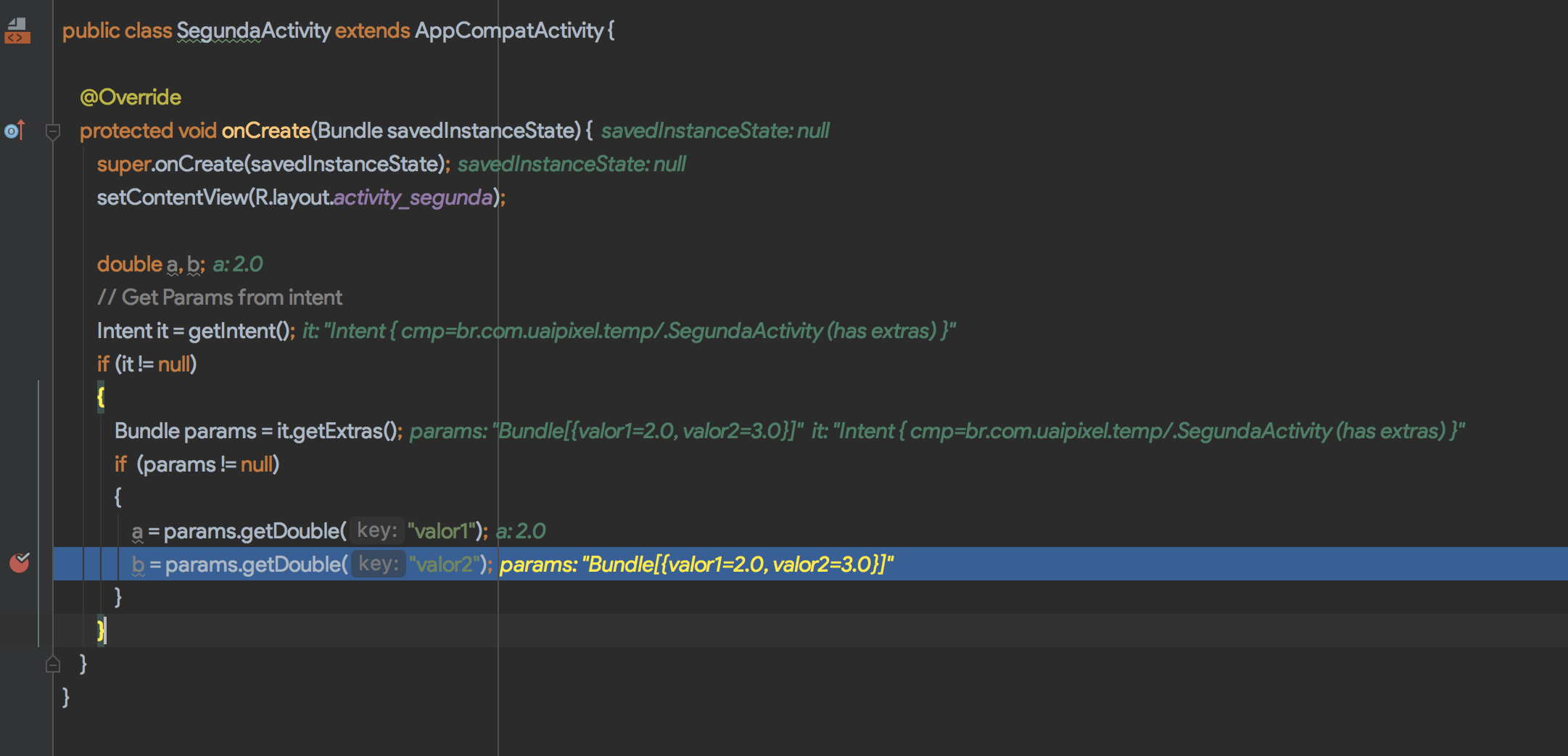Viewport: 1568px width, 756px height.
Task: Click the AppCompatActivity superclass name
Action: pos(509,30)
